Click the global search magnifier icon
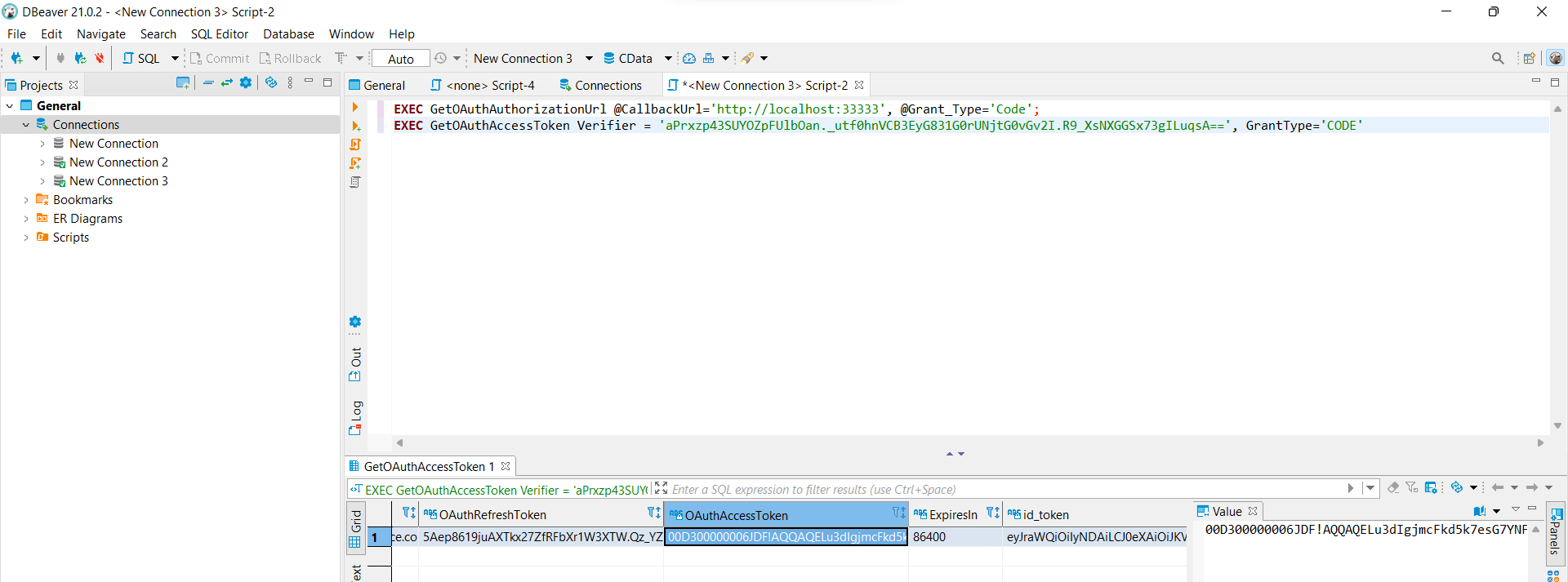This screenshot has height=582, width=1568. tap(1497, 58)
